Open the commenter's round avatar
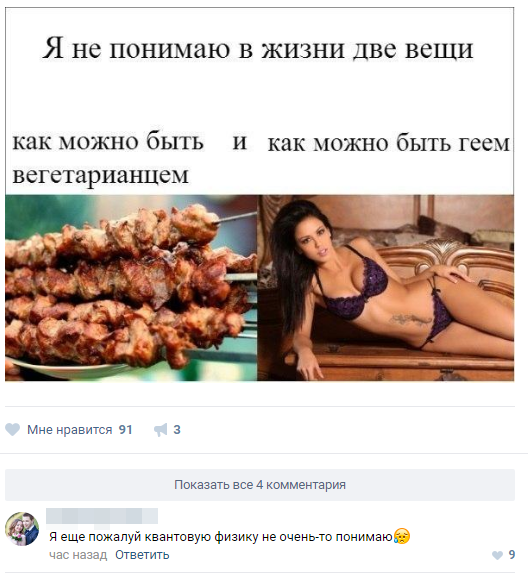Screen dimensions: 528x576 22,529
